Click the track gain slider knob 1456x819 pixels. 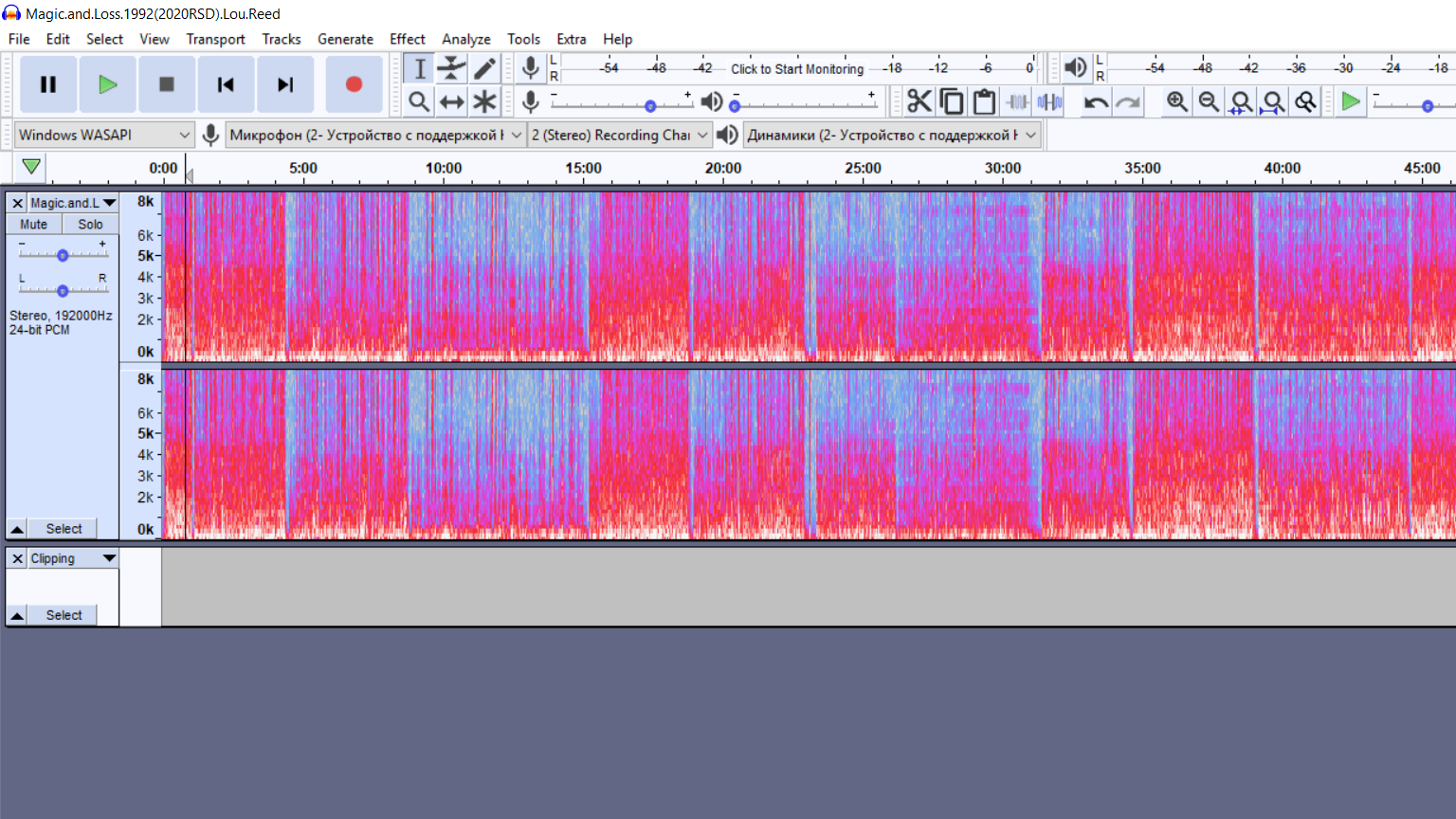63,255
